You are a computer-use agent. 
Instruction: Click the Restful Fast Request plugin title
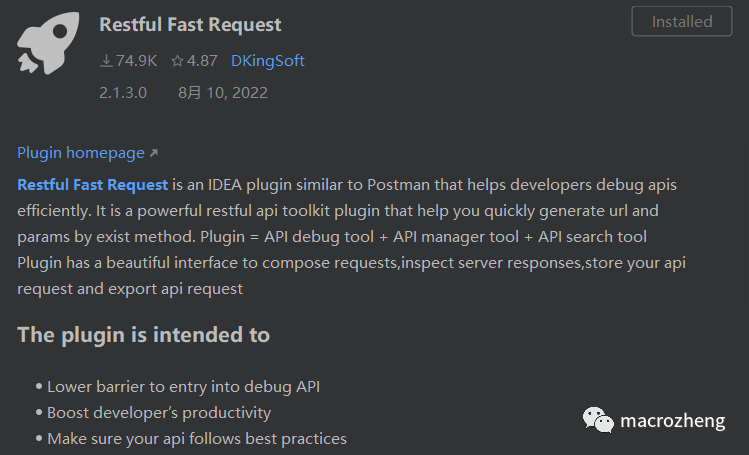click(x=190, y=24)
